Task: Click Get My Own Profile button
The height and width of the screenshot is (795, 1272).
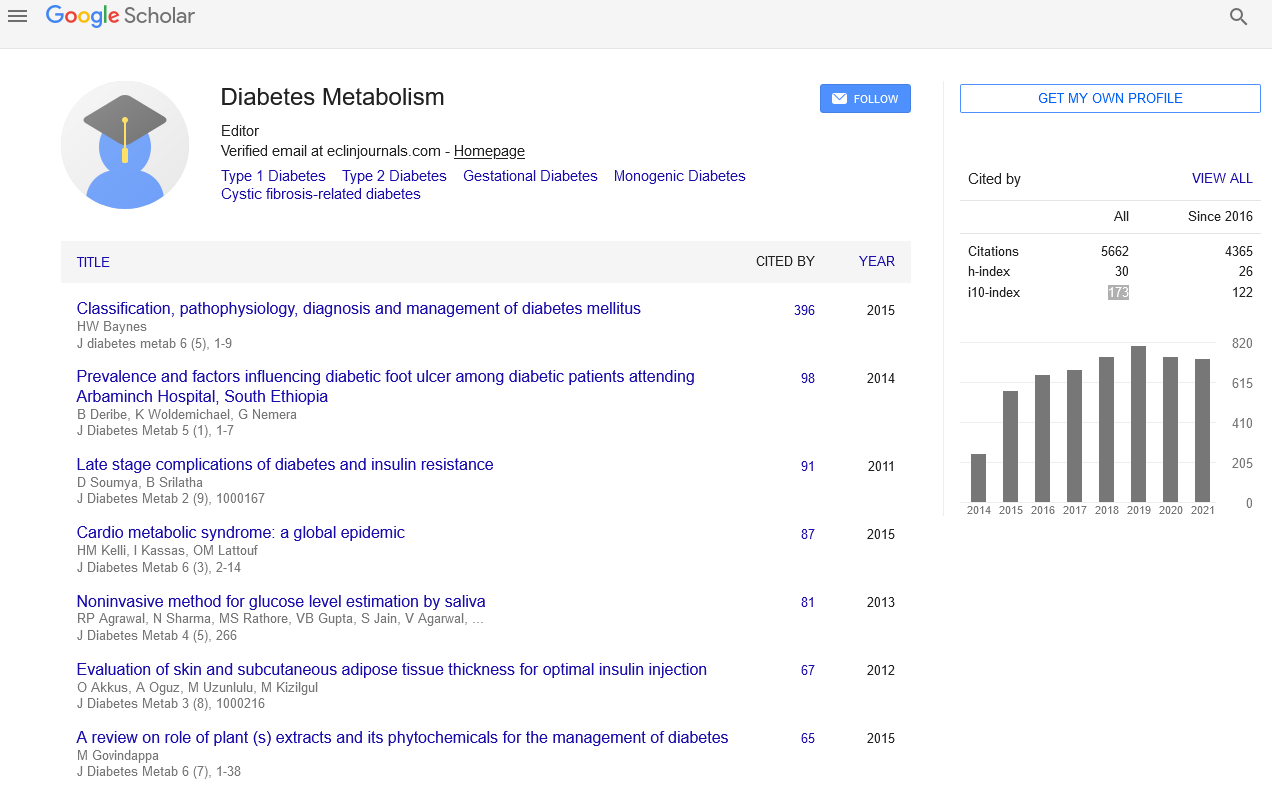Action: point(1109,98)
